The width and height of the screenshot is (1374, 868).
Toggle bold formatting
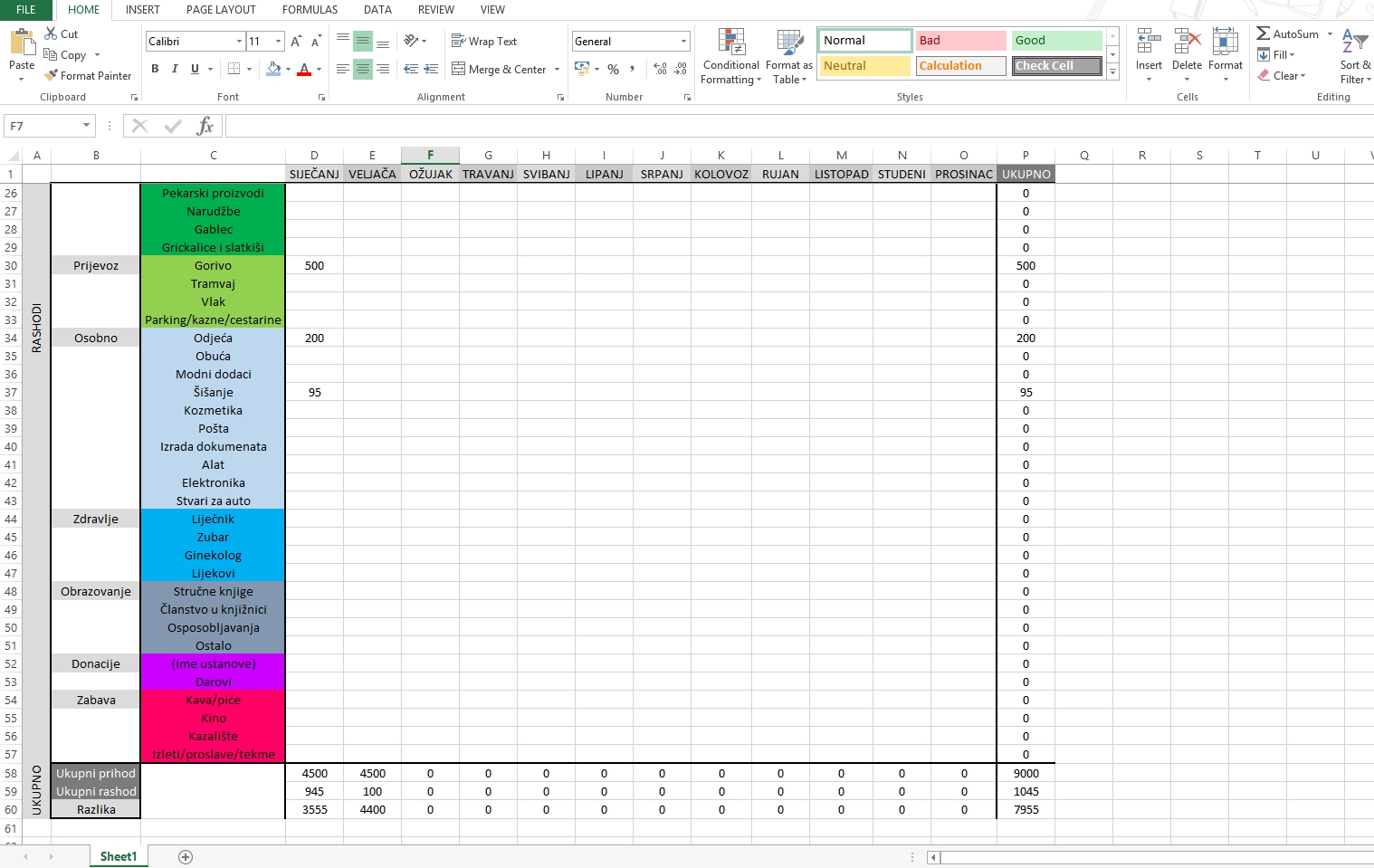(154, 68)
